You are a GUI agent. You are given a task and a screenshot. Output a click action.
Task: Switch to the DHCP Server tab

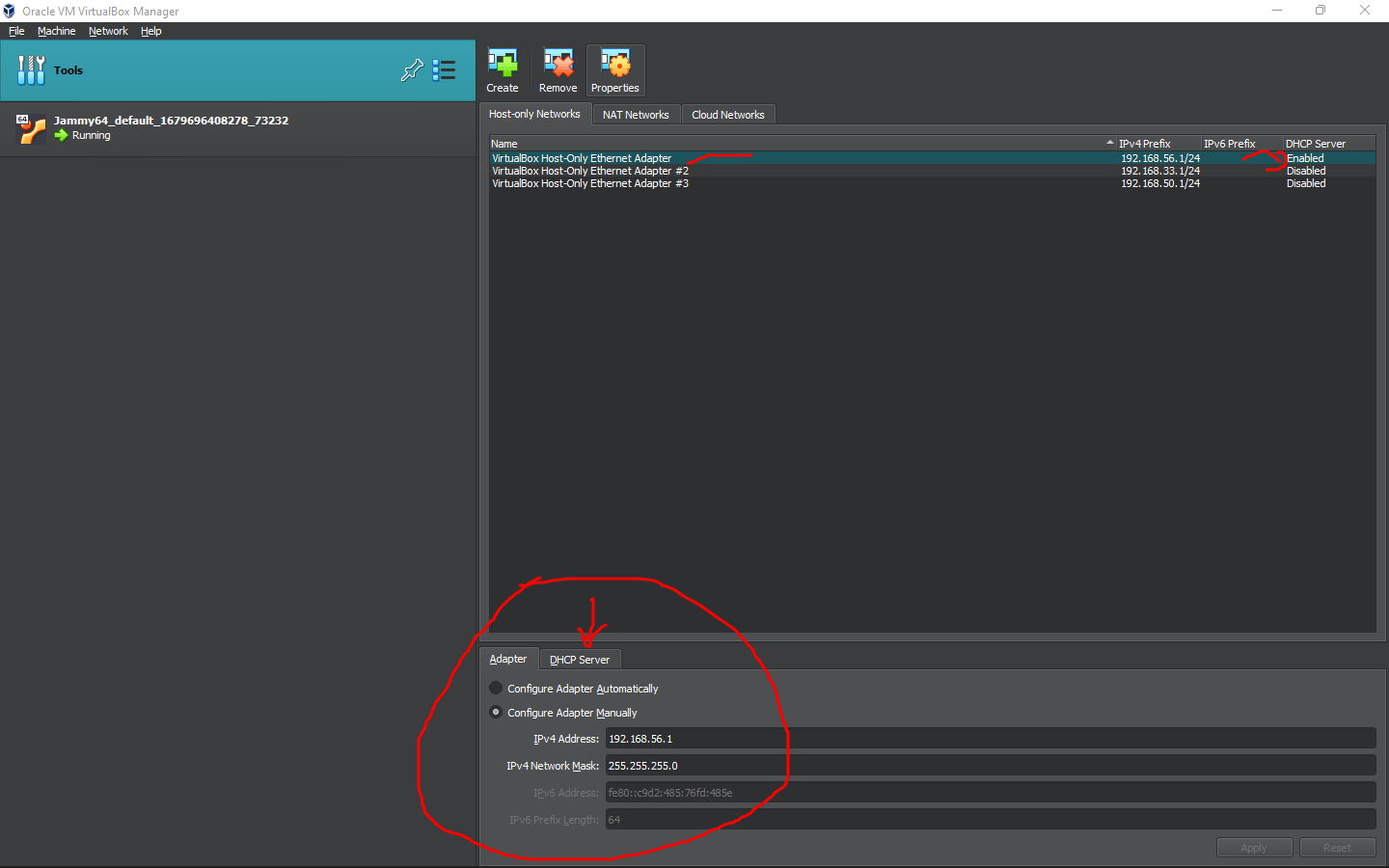click(580, 659)
